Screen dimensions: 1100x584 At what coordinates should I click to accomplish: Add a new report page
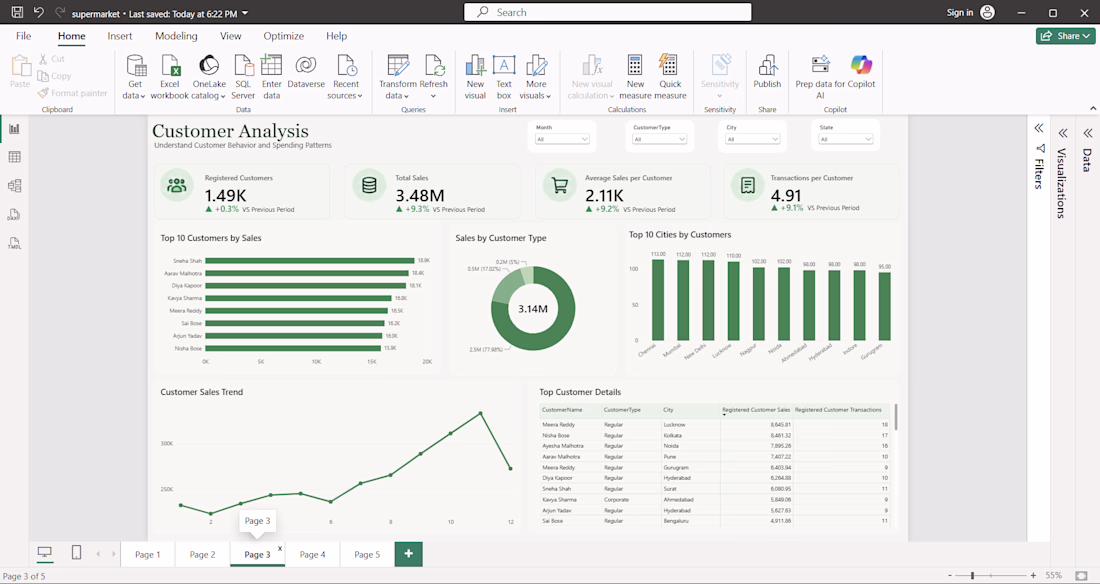click(408, 554)
